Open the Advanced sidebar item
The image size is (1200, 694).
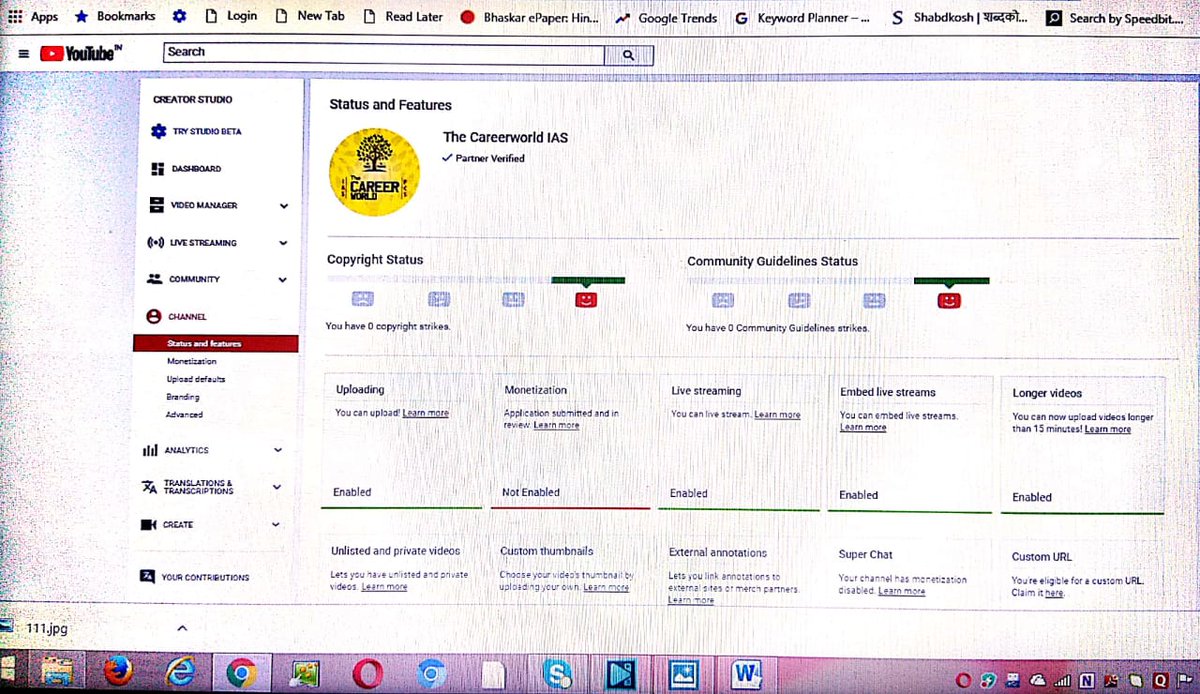(x=184, y=414)
